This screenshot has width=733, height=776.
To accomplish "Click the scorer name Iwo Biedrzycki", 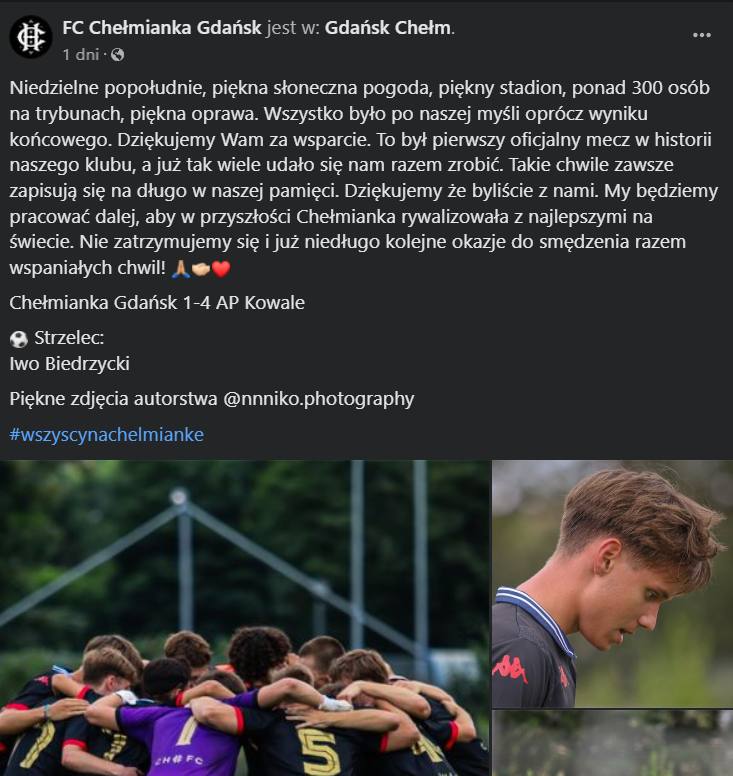I will pyautogui.click(x=69, y=364).
